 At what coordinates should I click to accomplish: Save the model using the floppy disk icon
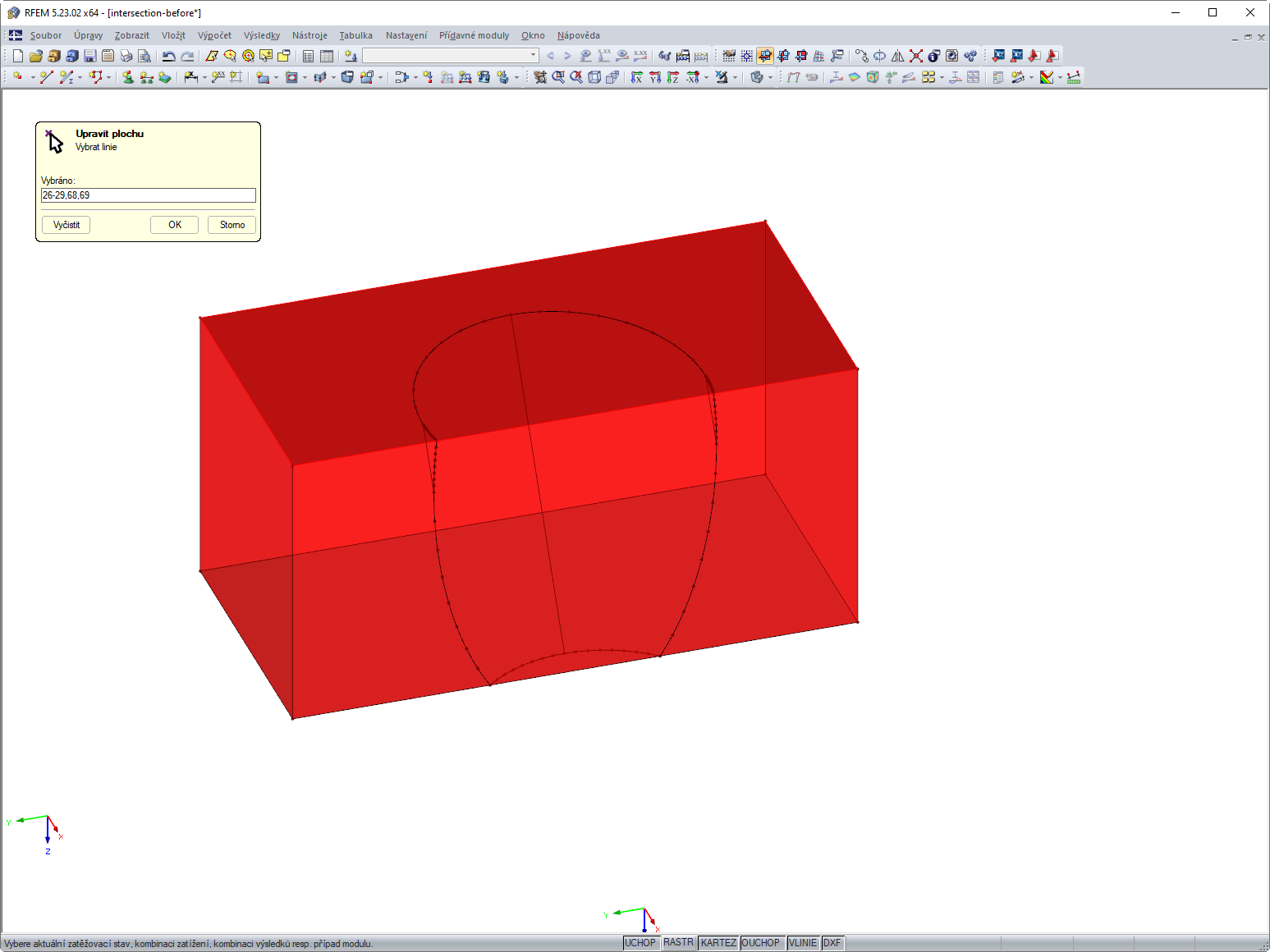tap(89, 56)
